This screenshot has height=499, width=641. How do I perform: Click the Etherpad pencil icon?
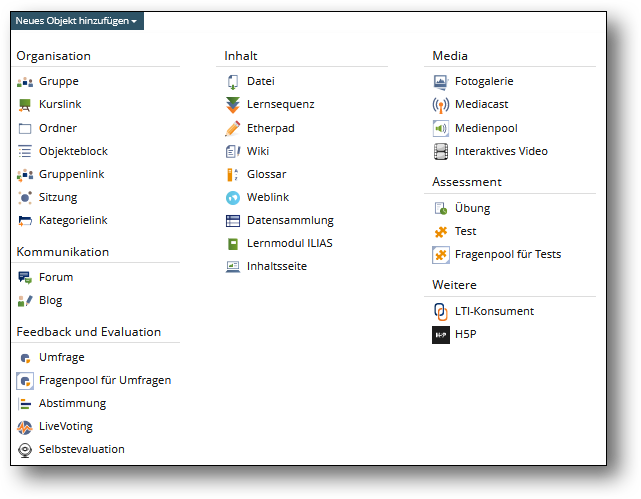pos(233,128)
